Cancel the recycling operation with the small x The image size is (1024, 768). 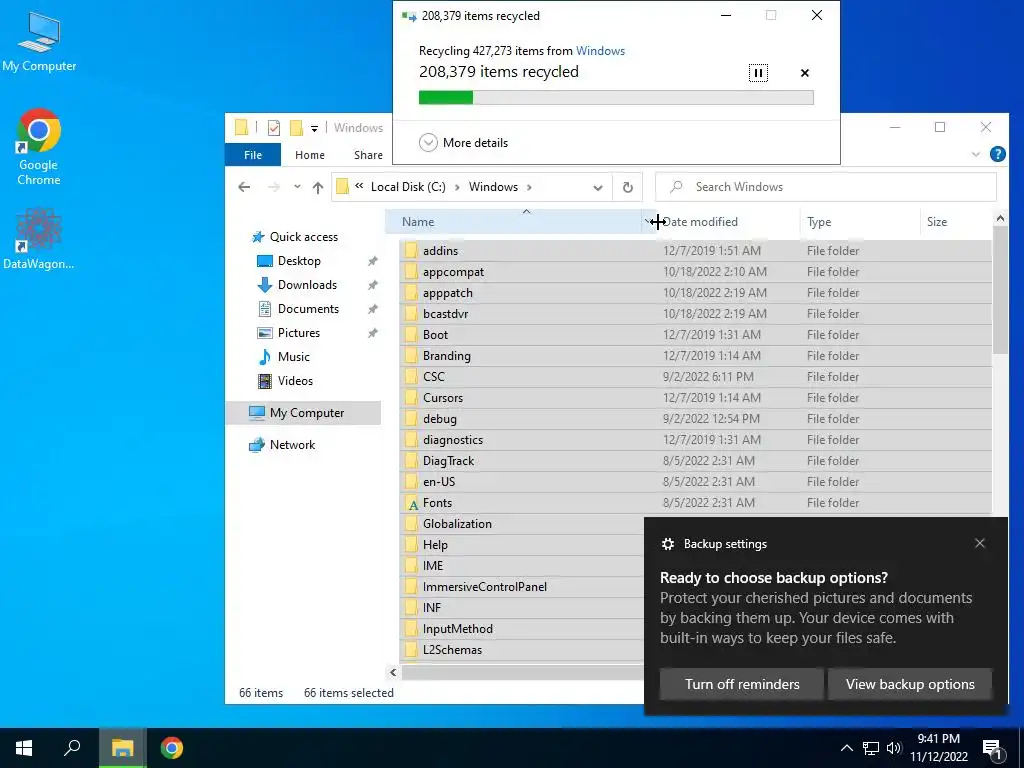(x=805, y=73)
